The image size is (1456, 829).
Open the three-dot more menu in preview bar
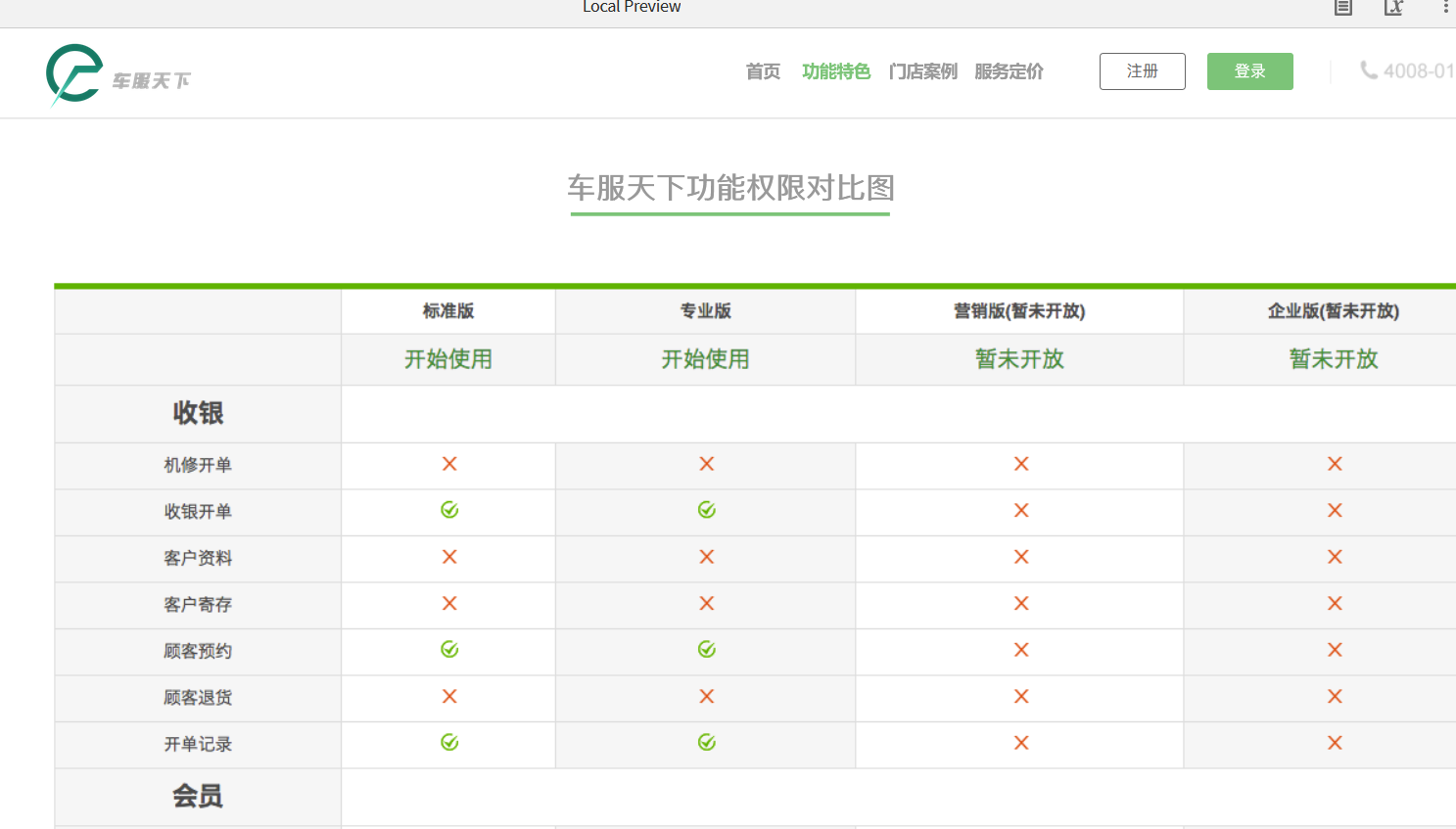click(x=1445, y=7)
